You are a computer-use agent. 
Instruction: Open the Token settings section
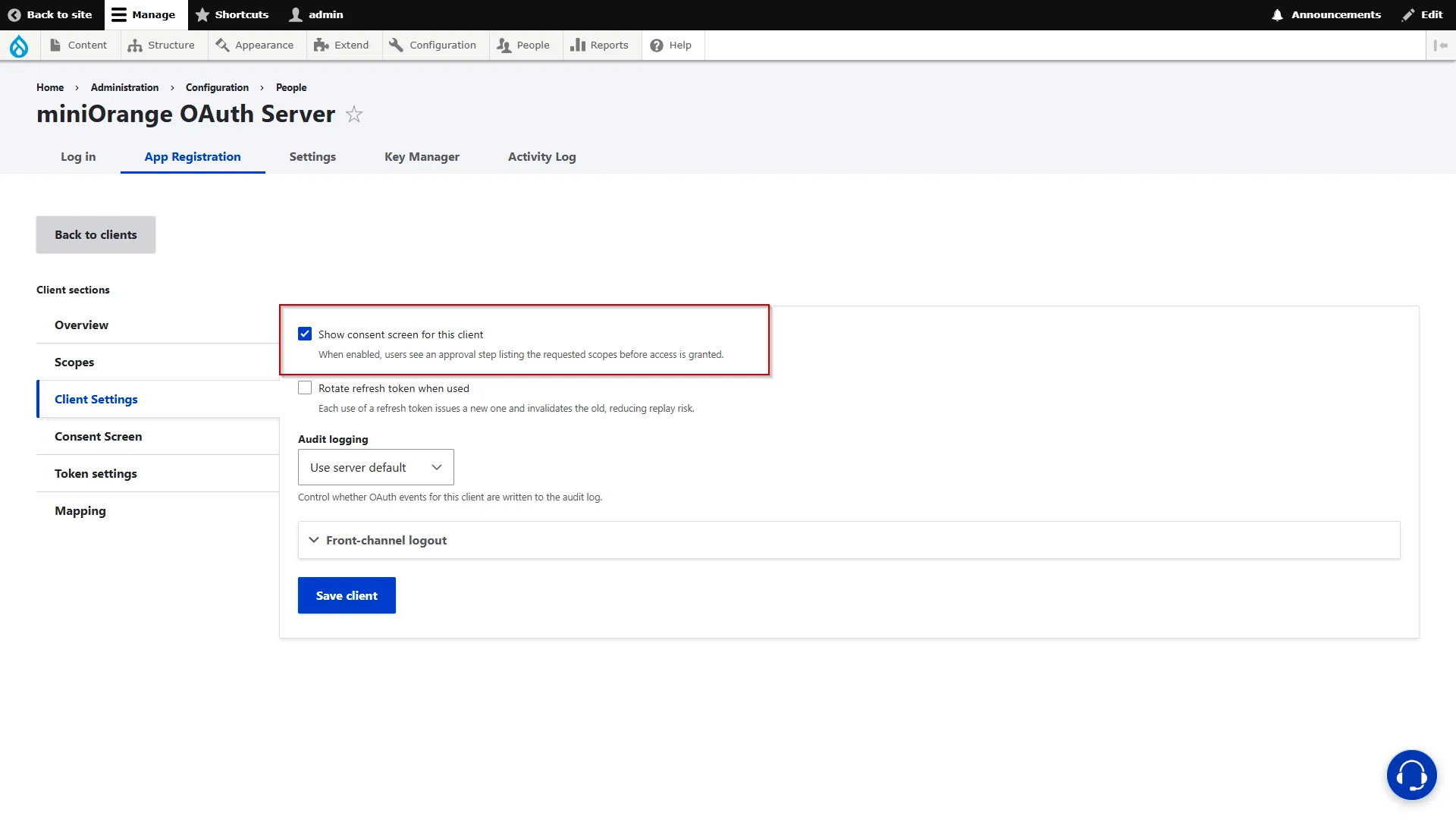[158, 473]
